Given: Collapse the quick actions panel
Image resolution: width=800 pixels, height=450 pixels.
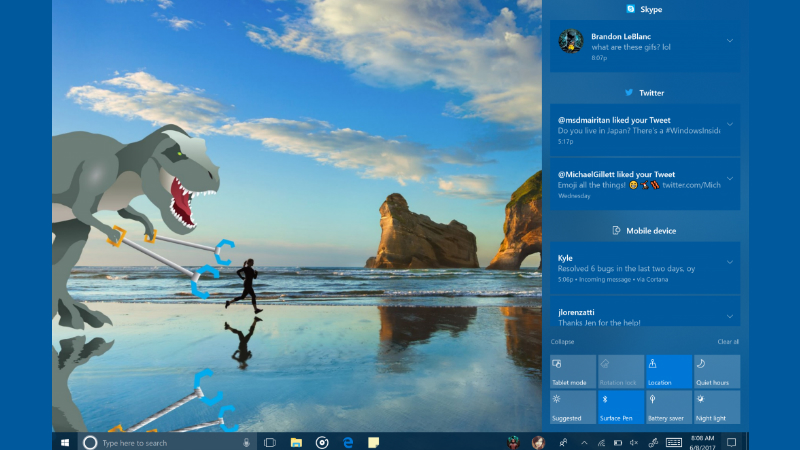Looking at the screenshot, I should pos(561,342).
